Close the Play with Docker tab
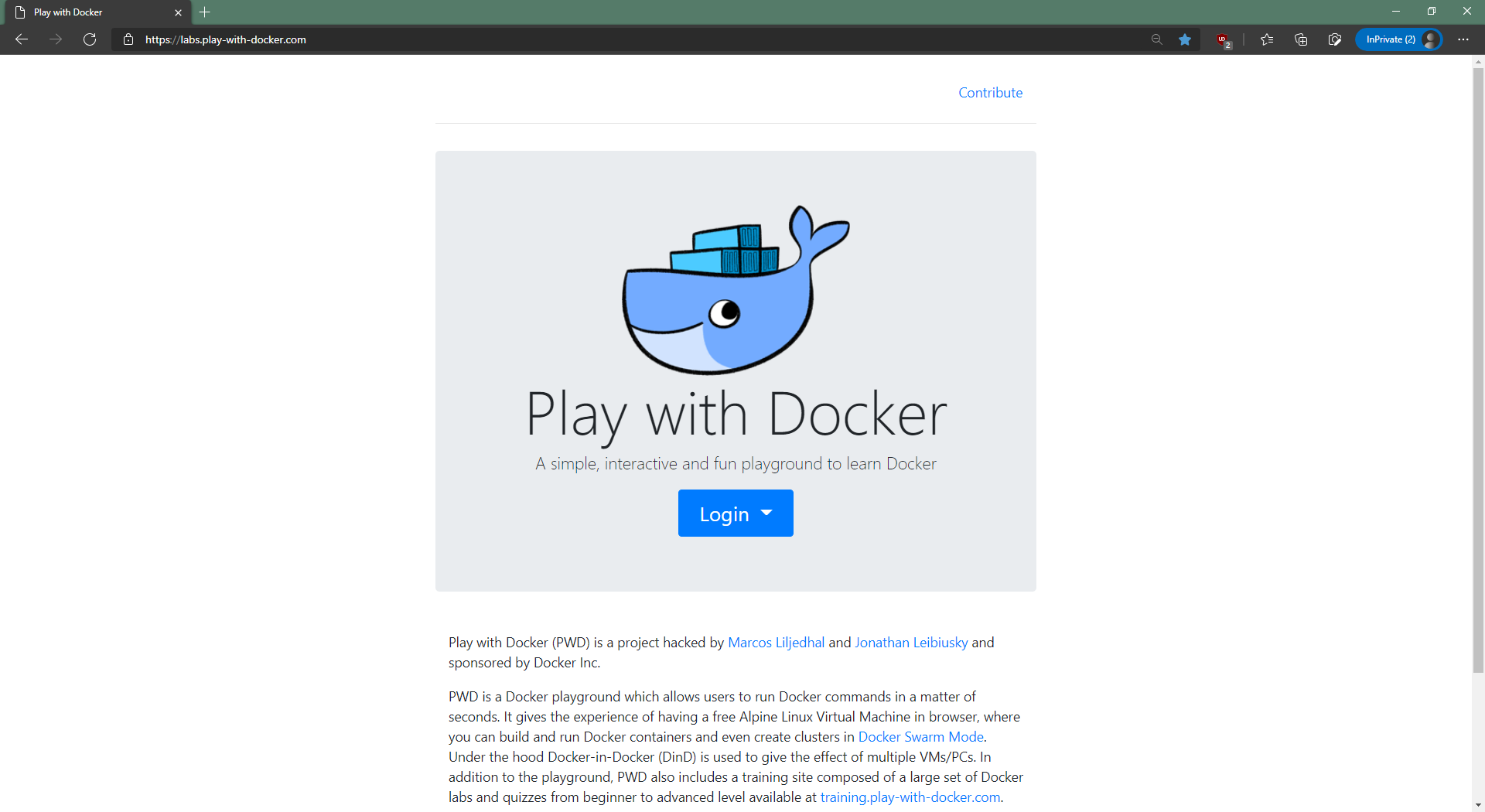Screen dimensions: 1485x812 click(179, 12)
